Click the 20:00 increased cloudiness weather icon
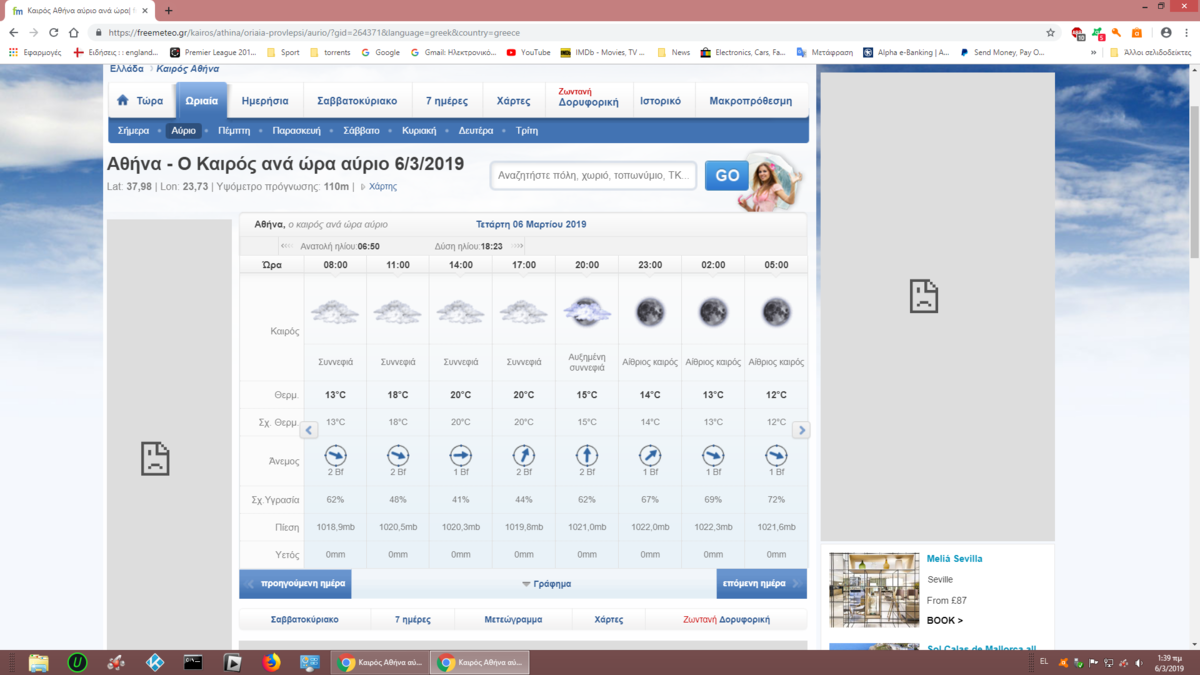 [x=587, y=312]
